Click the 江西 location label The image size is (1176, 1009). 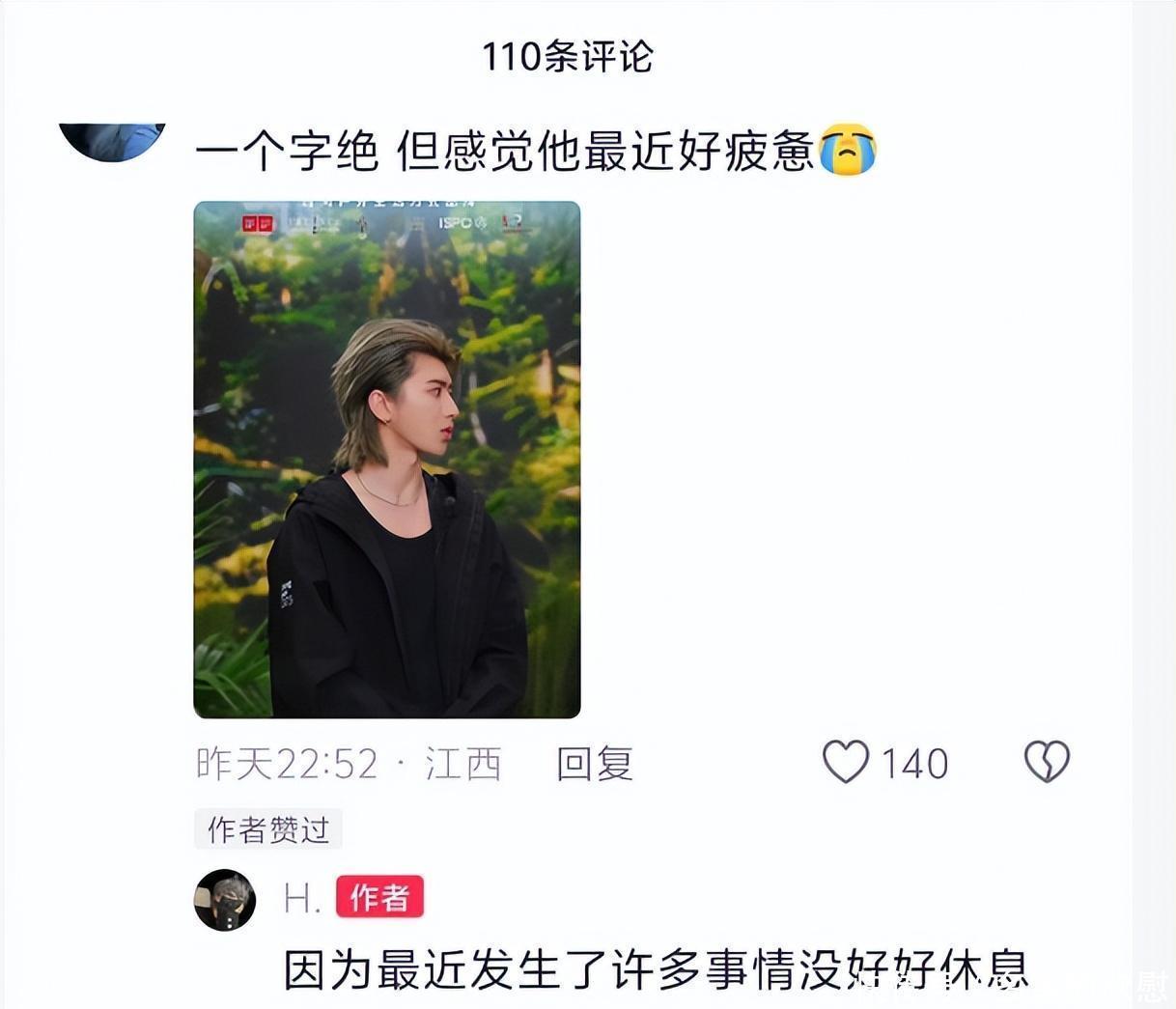tap(463, 764)
